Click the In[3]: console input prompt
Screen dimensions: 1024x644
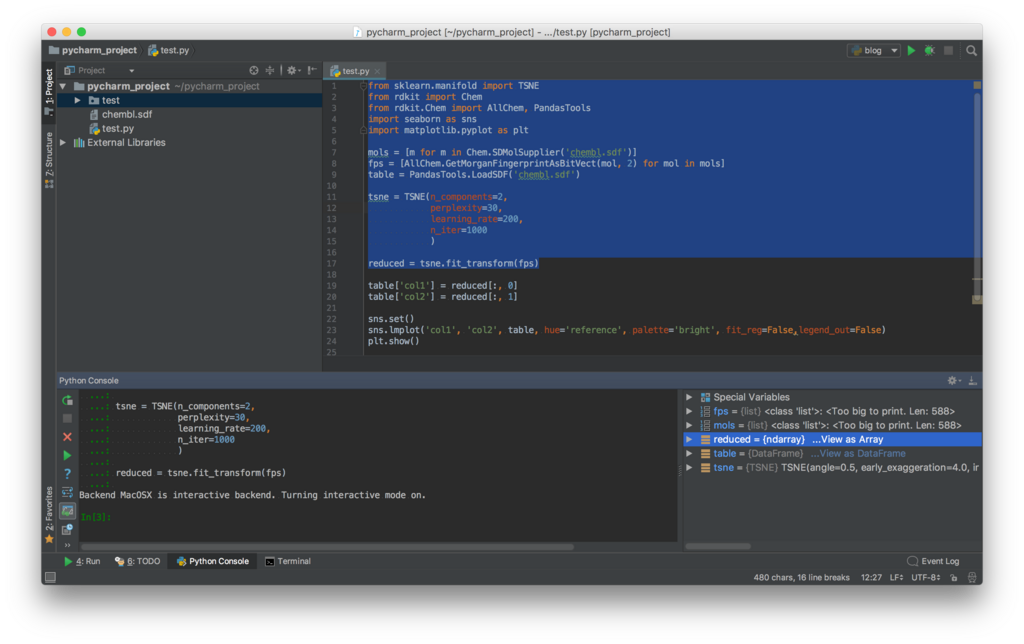pyautogui.click(x=95, y=517)
